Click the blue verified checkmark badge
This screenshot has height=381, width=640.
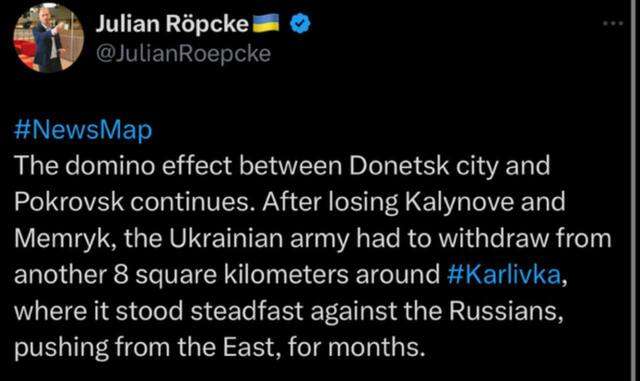click(300, 23)
